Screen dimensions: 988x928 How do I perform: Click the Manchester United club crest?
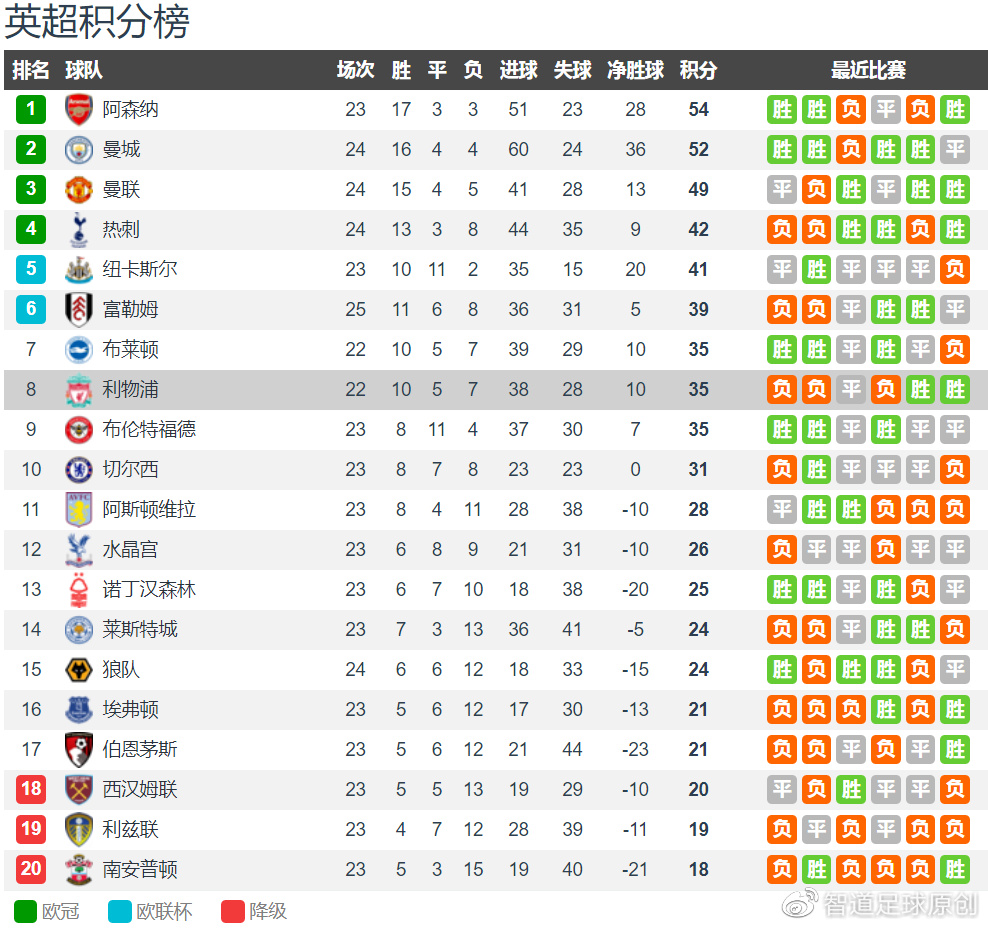point(79,189)
